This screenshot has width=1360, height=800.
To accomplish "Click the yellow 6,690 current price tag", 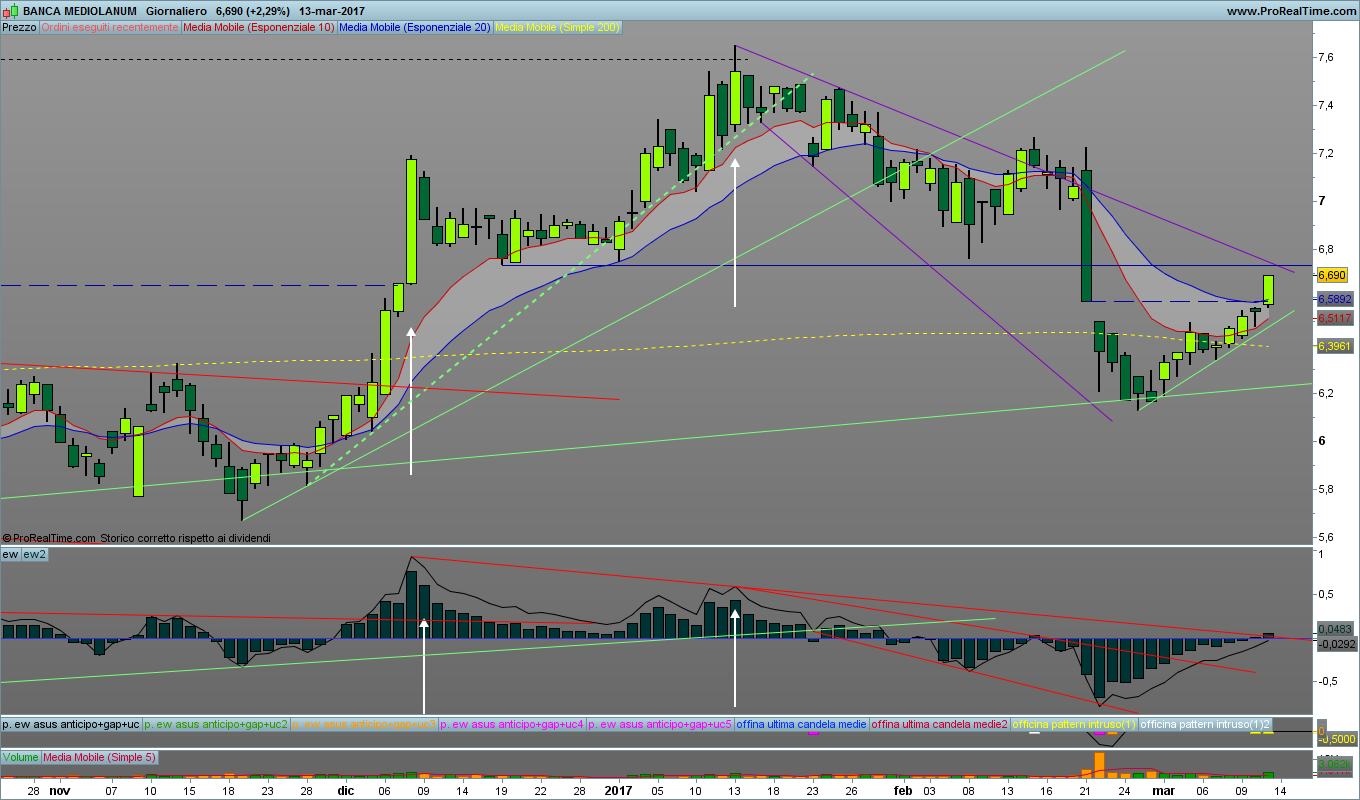I will (x=1332, y=274).
